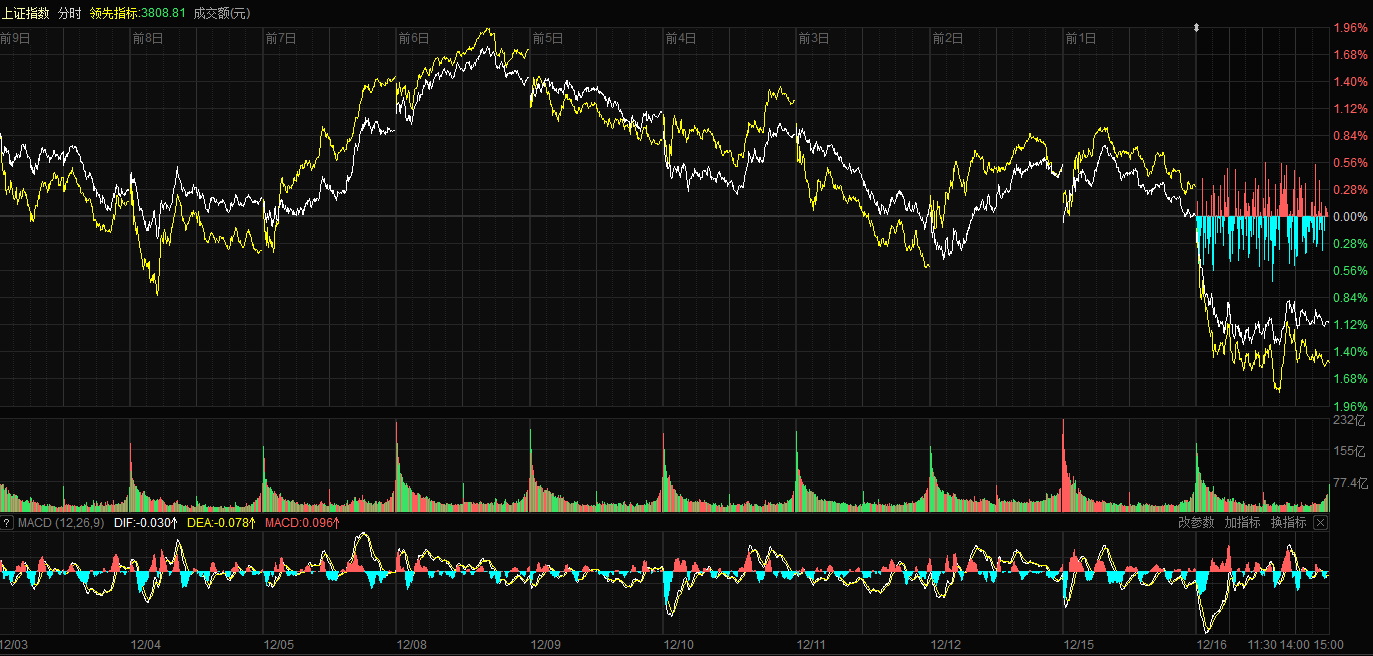Select the 12/08 date on timeline
This screenshot has width=1373, height=656.
tap(412, 645)
